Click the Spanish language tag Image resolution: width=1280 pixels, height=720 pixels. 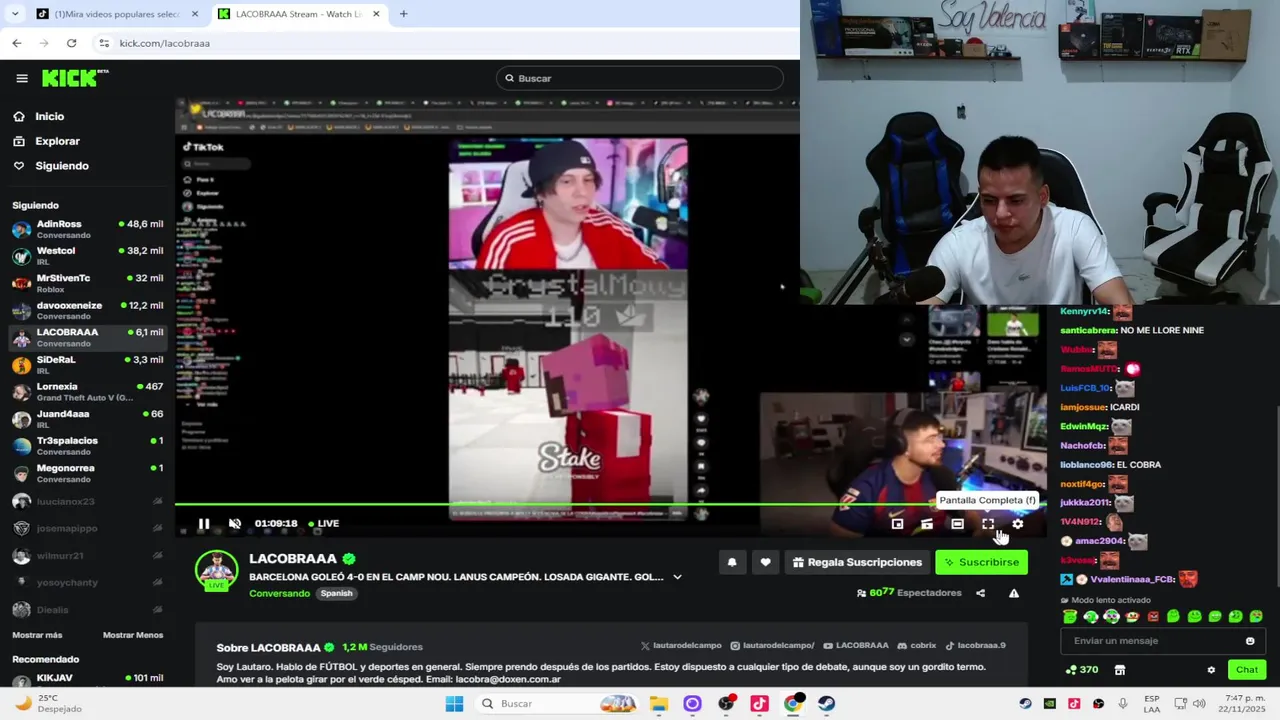[x=336, y=593]
